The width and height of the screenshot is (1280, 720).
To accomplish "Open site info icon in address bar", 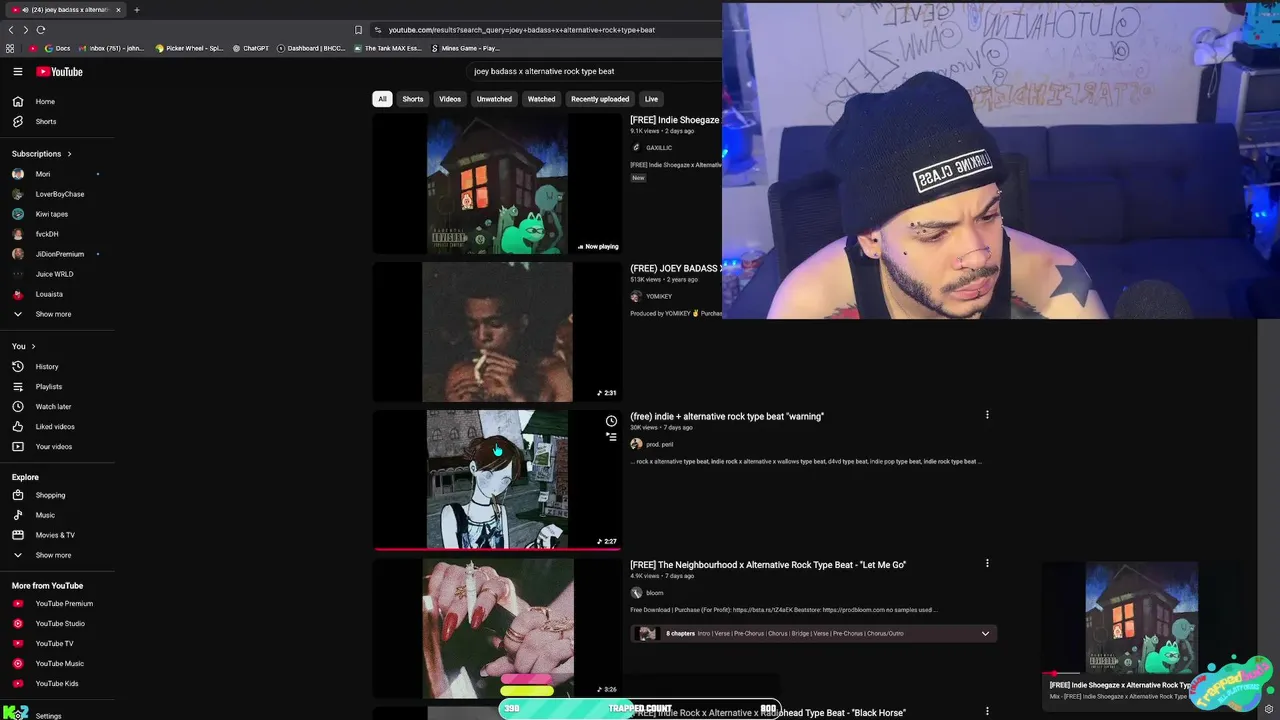I will point(378,30).
